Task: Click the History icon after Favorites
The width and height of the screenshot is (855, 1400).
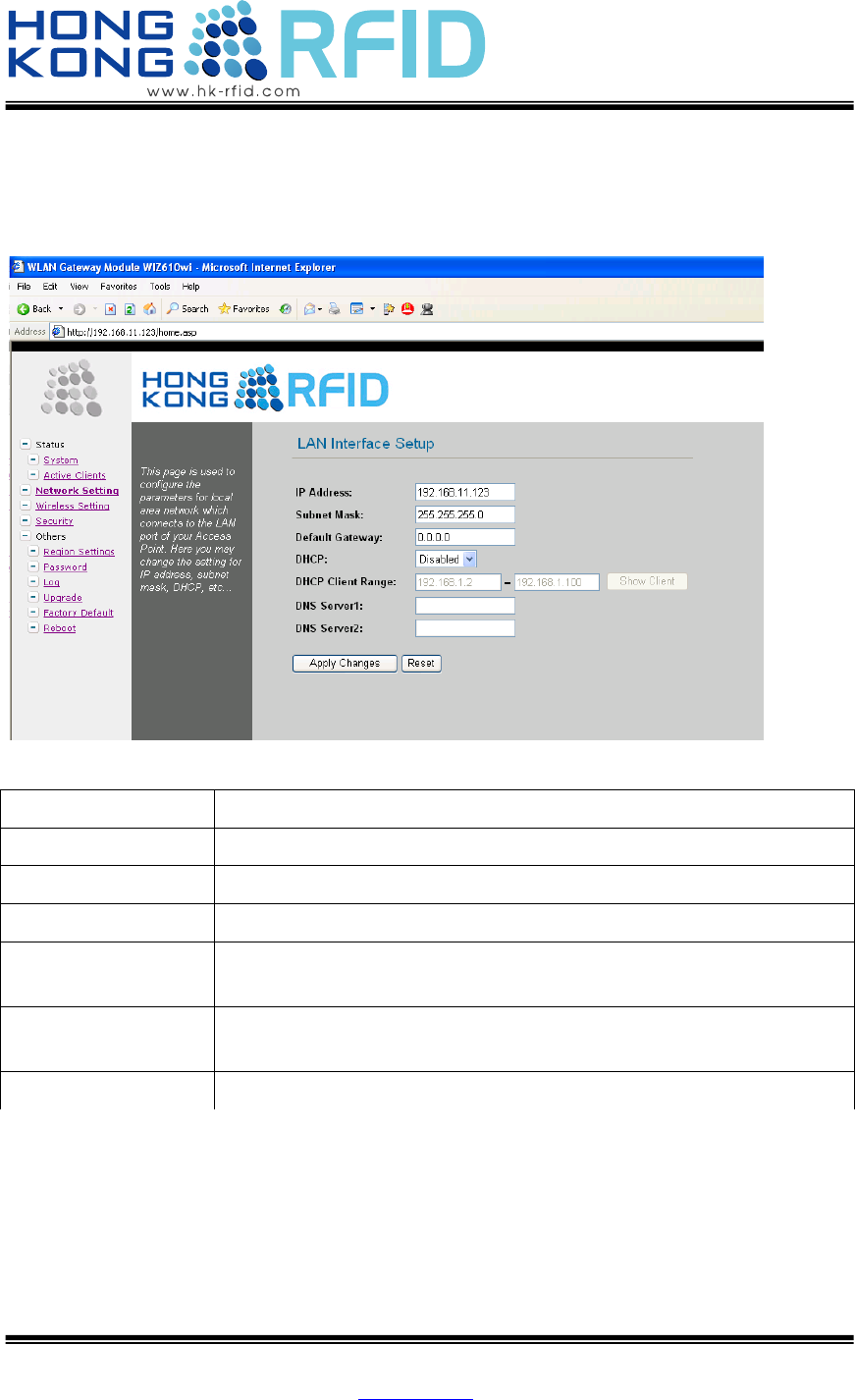Action: pyautogui.click(x=286, y=309)
